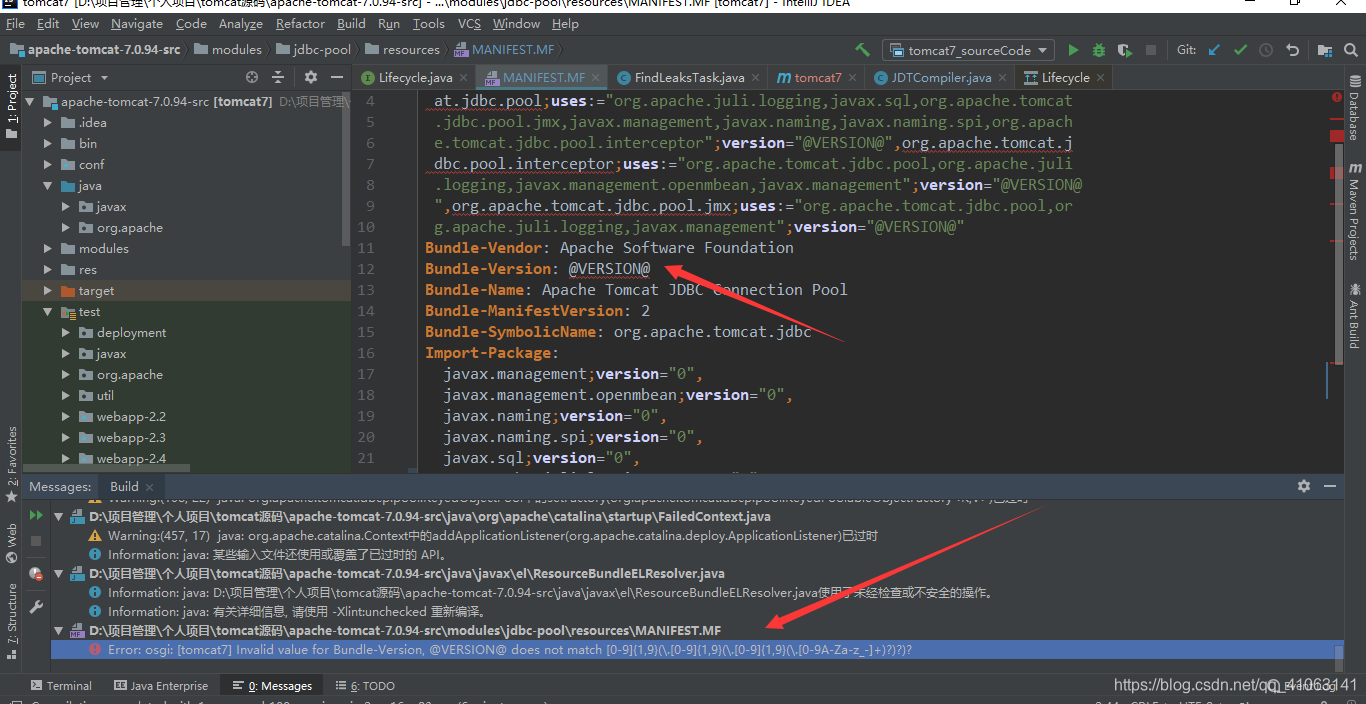Open Messages panel settings gear
The height and width of the screenshot is (704, 1366).
coord(1304,486)
